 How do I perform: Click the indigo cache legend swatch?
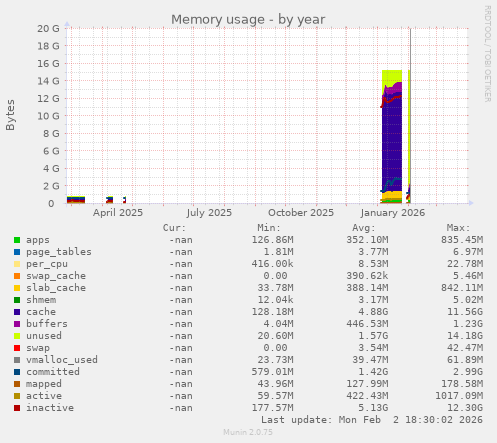tap(17, 312)
